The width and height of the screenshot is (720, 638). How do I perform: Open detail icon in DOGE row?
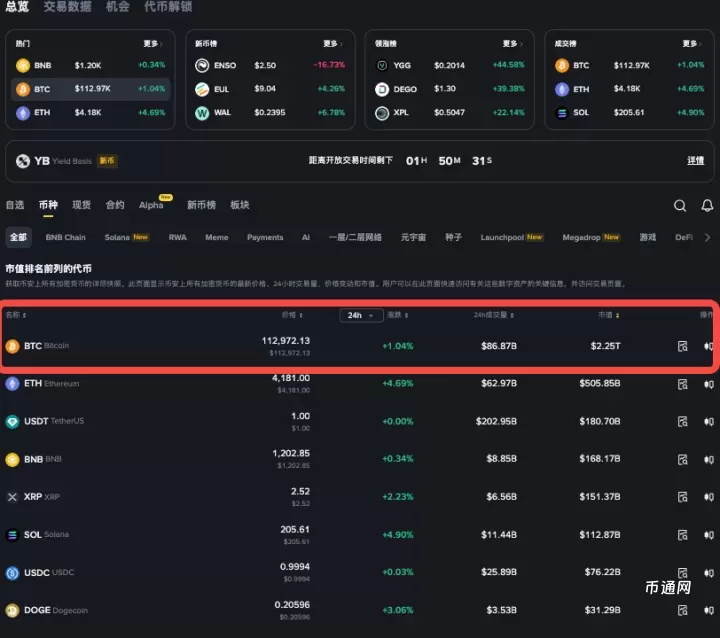coord(683,610)
